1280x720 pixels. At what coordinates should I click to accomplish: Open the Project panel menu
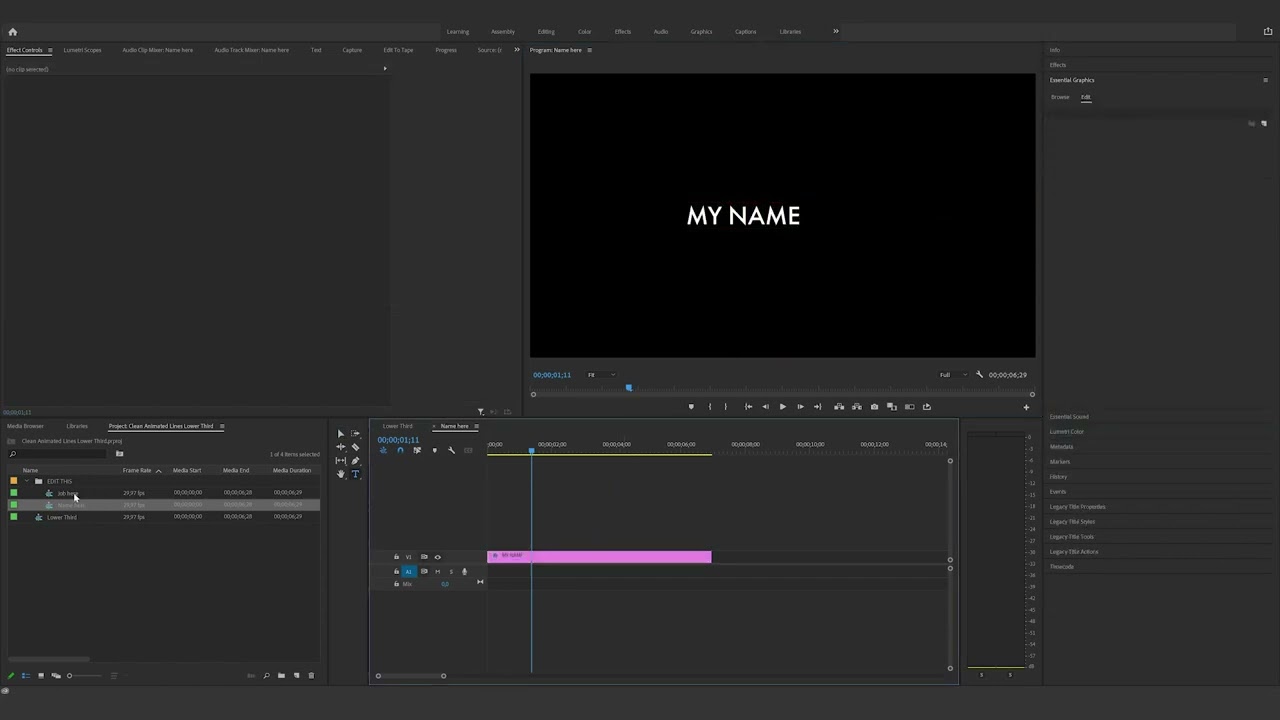[x=222, y=426]
